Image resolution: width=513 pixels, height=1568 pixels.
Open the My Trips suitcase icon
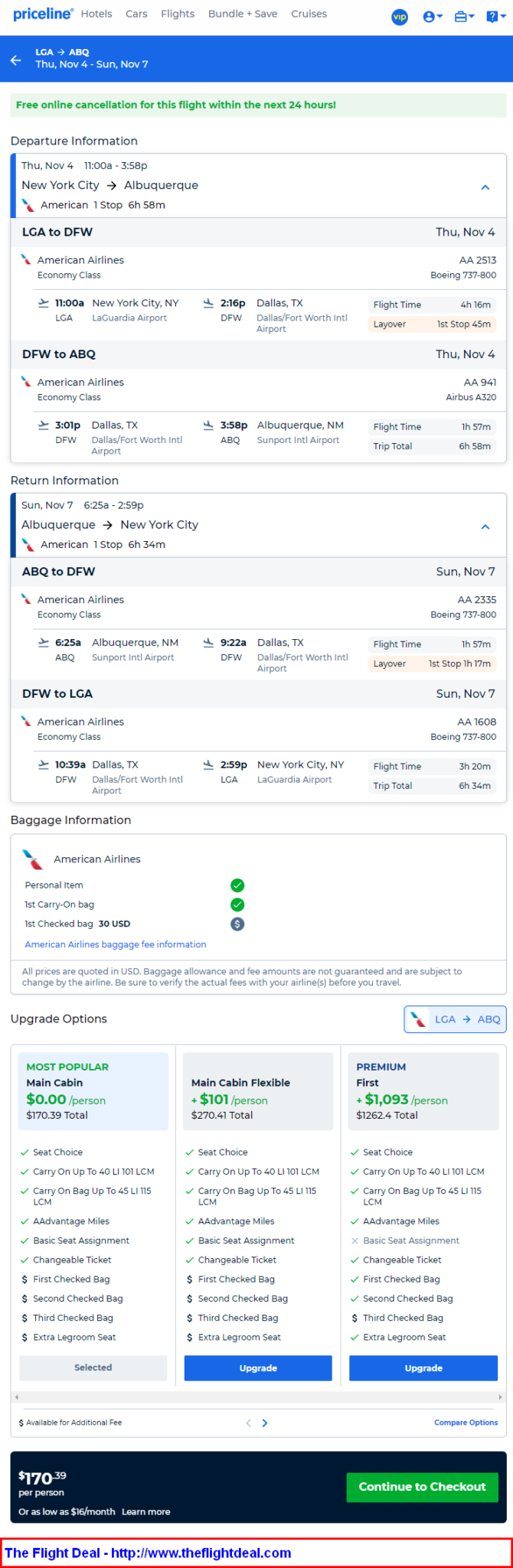tap(464, 17)
